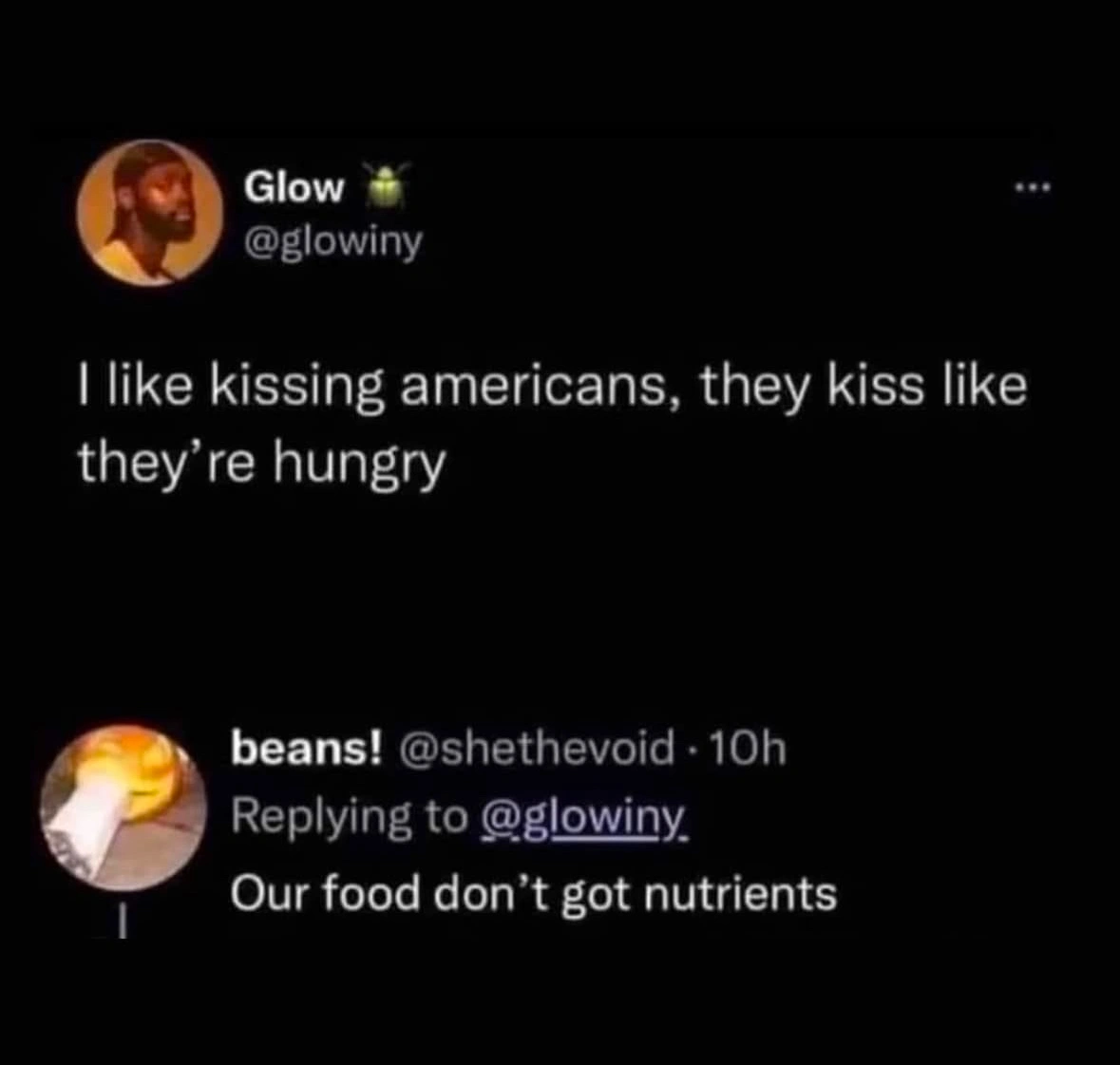The image size is (1120, 1065).
Task: Select the reply 'Our food don't got nutrients'
Action: [x=534, y=894]
